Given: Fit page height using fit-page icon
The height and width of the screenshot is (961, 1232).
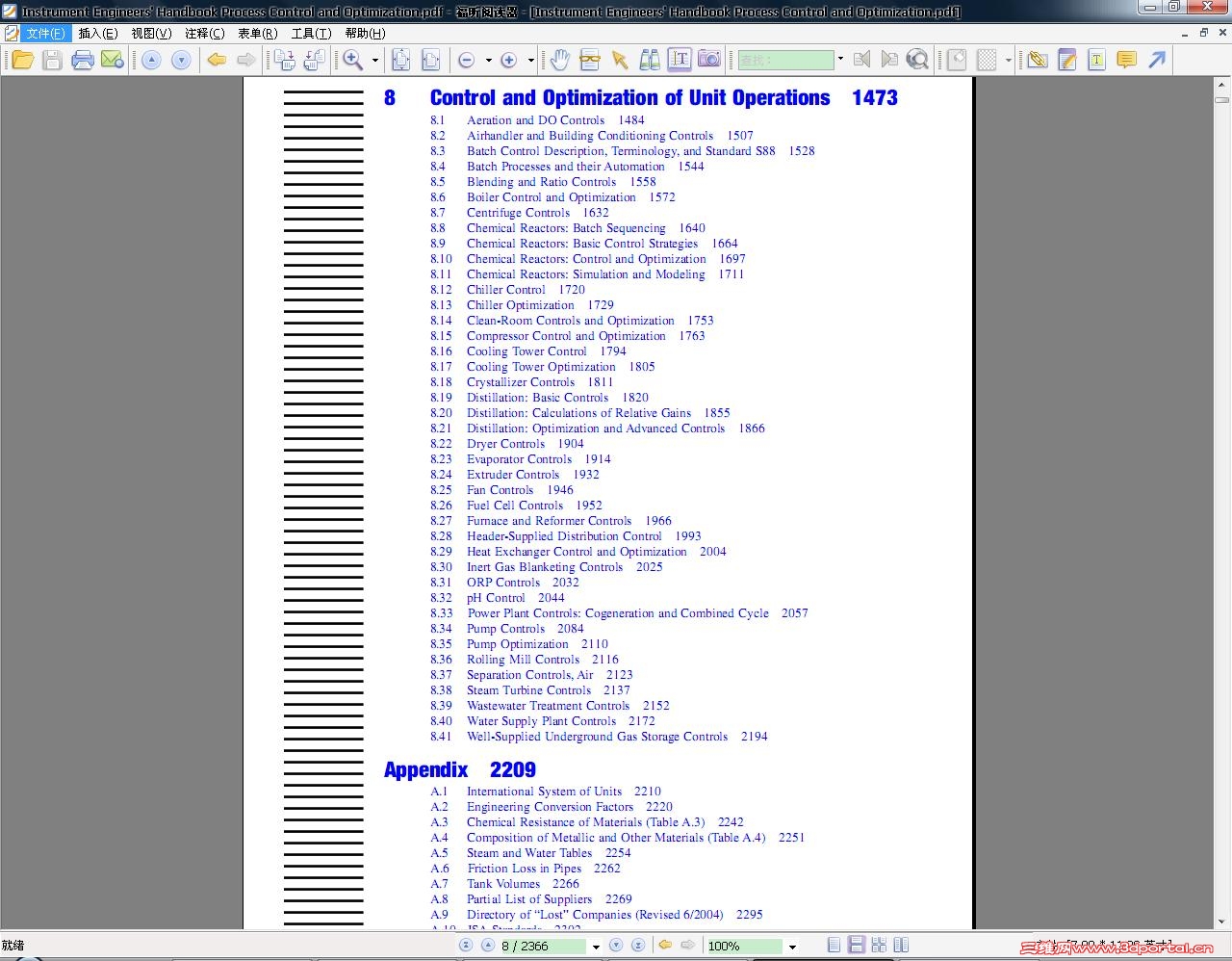Looking at the screenshot, I should pos(401,60).
